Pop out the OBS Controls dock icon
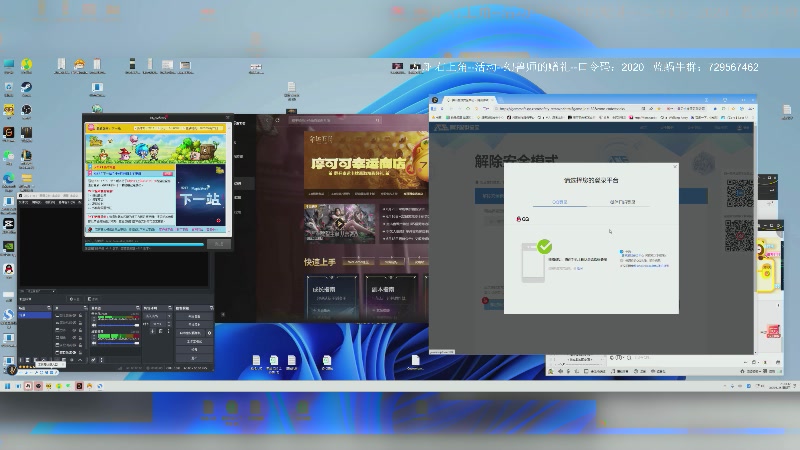This screenshot has height=450, width=800. click(212, 308)
